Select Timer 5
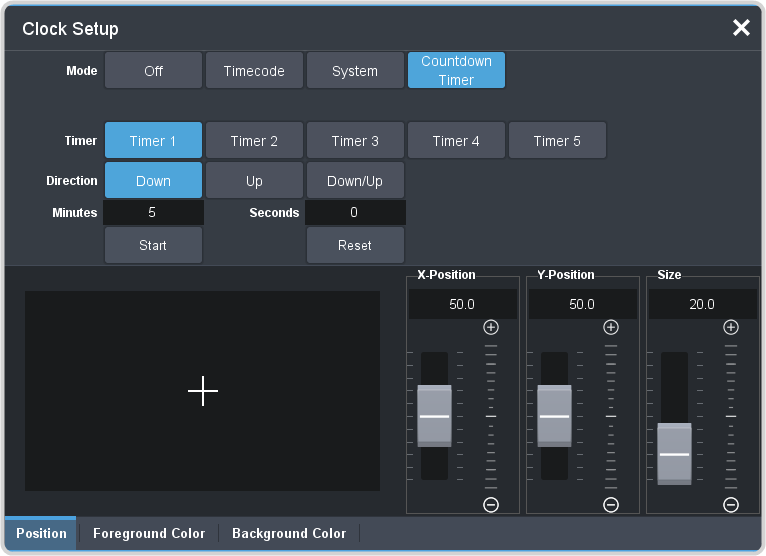This screenshot has width=766, height=556. coord(557,140)
